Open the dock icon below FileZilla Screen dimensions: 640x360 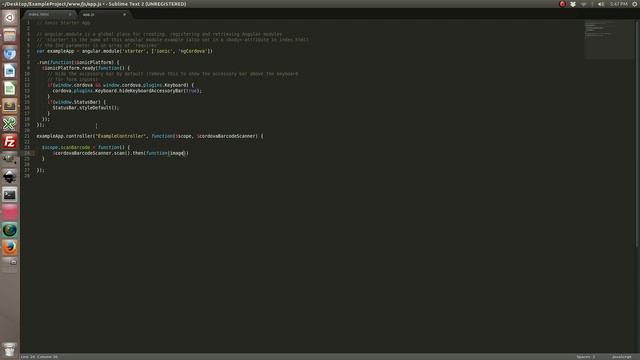pyautogui.click(x=9, y=159)
